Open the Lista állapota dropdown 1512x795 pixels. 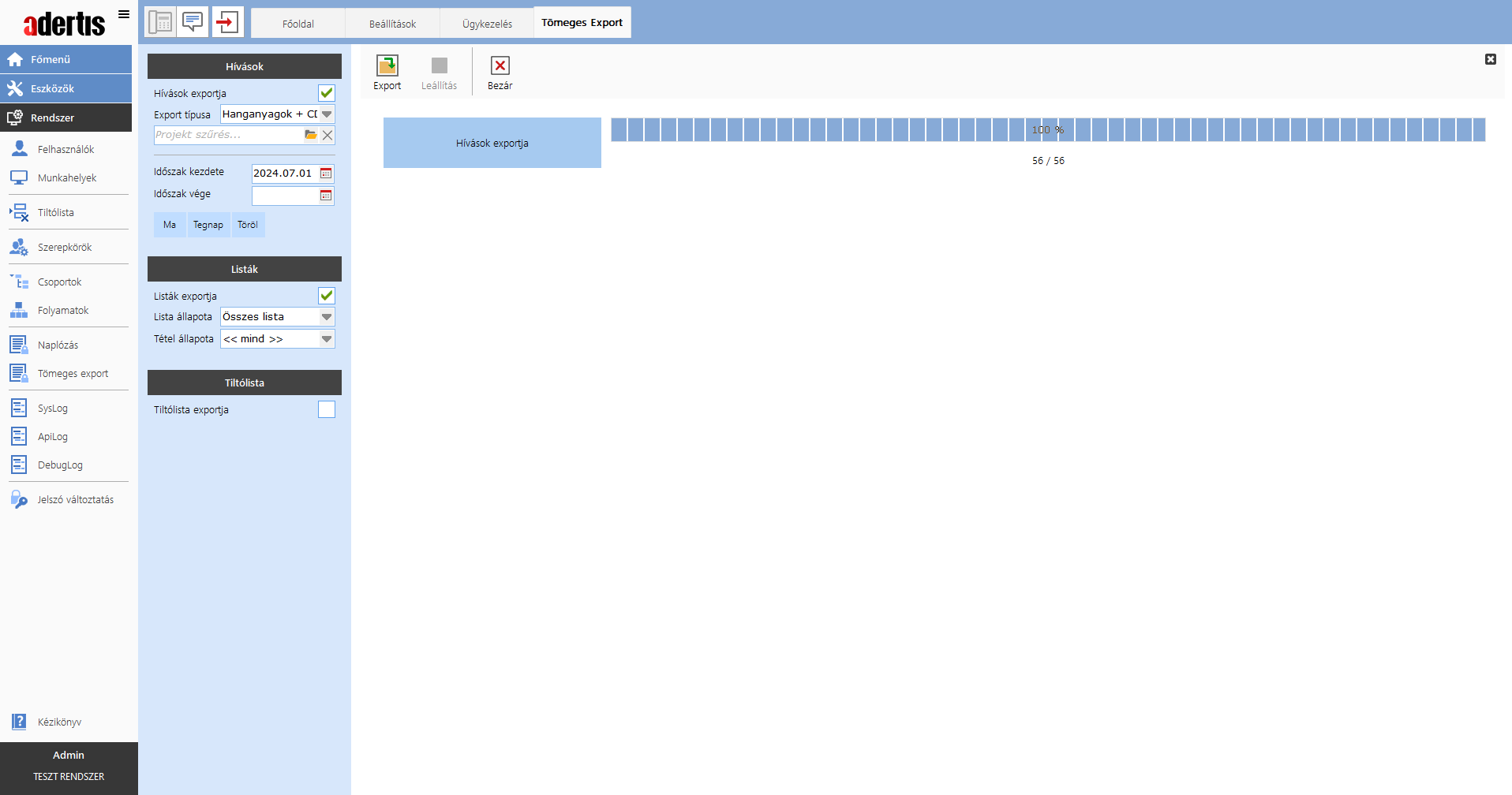click(x=327, y=317)
